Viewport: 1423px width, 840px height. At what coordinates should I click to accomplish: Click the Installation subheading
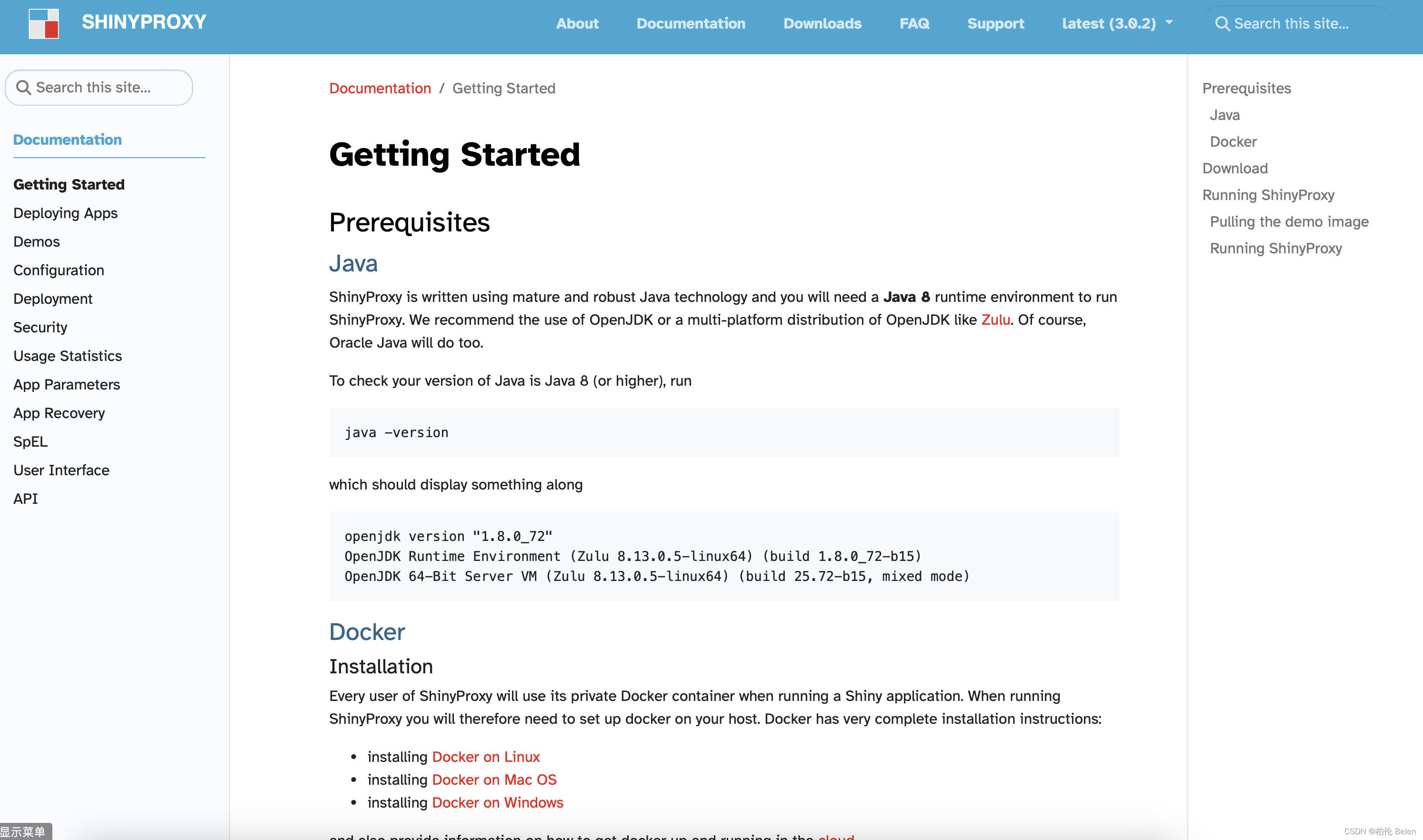coord(381,666)
